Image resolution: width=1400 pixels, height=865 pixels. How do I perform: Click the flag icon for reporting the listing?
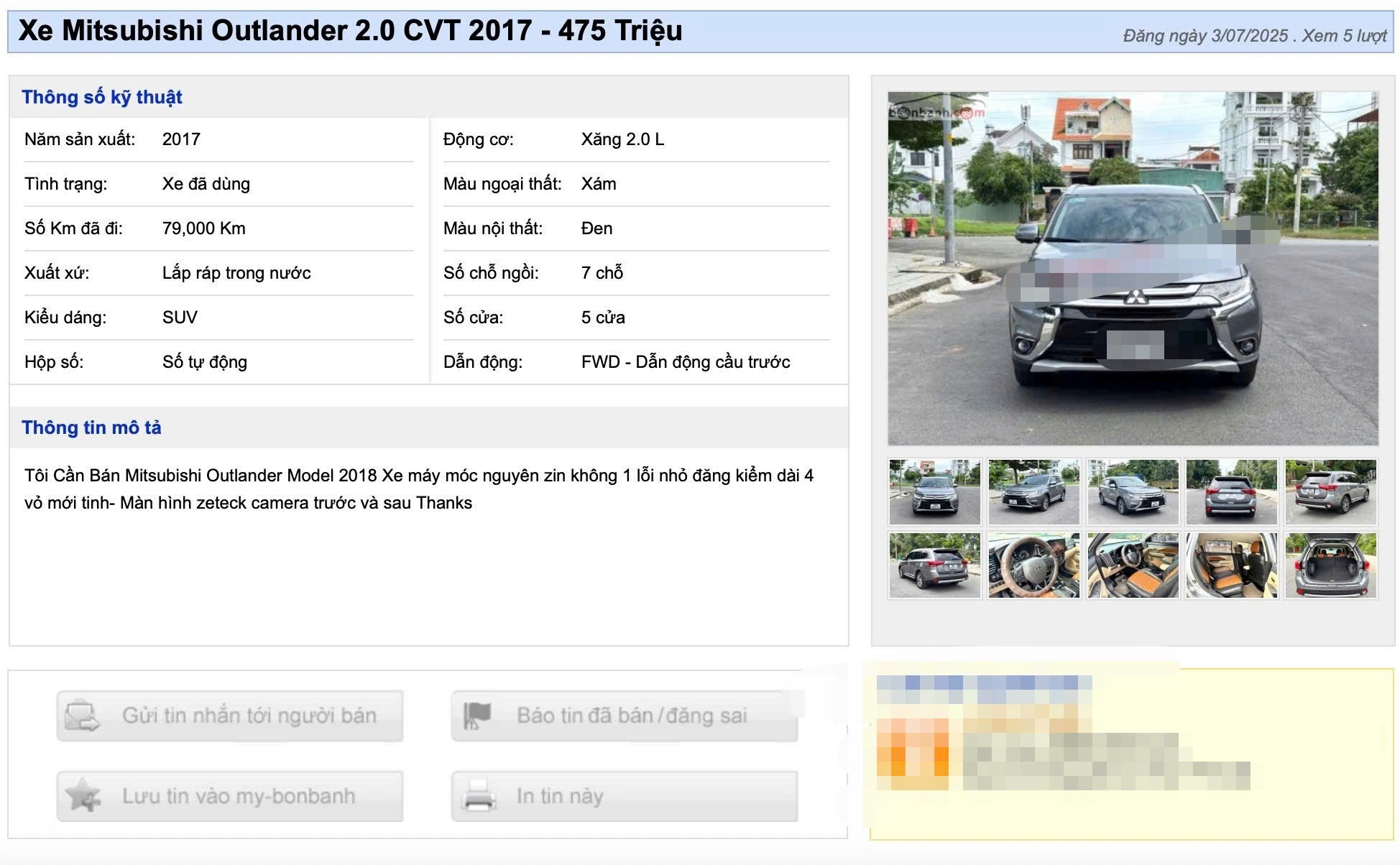[477, 716]
